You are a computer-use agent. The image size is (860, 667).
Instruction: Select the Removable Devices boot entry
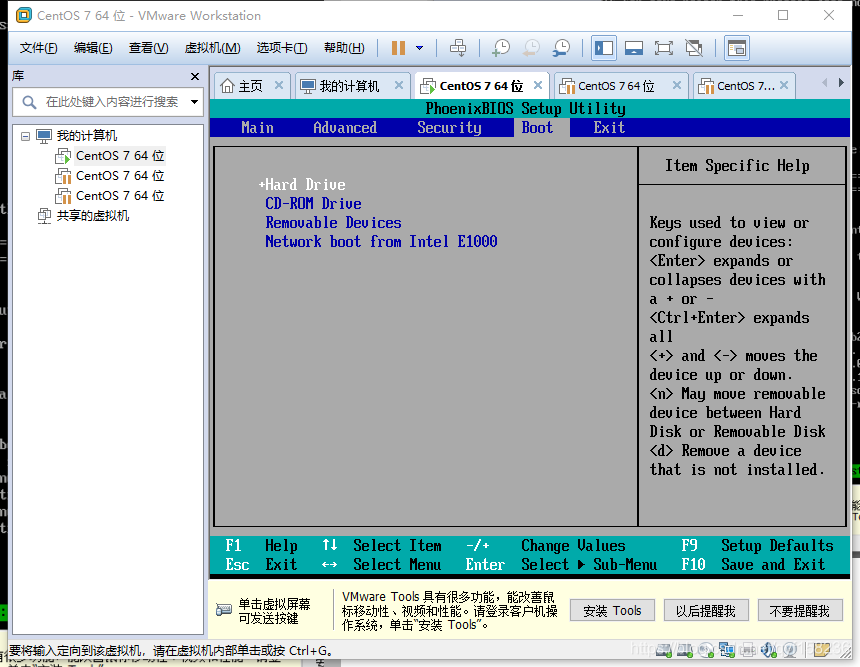tap(333, 223)
